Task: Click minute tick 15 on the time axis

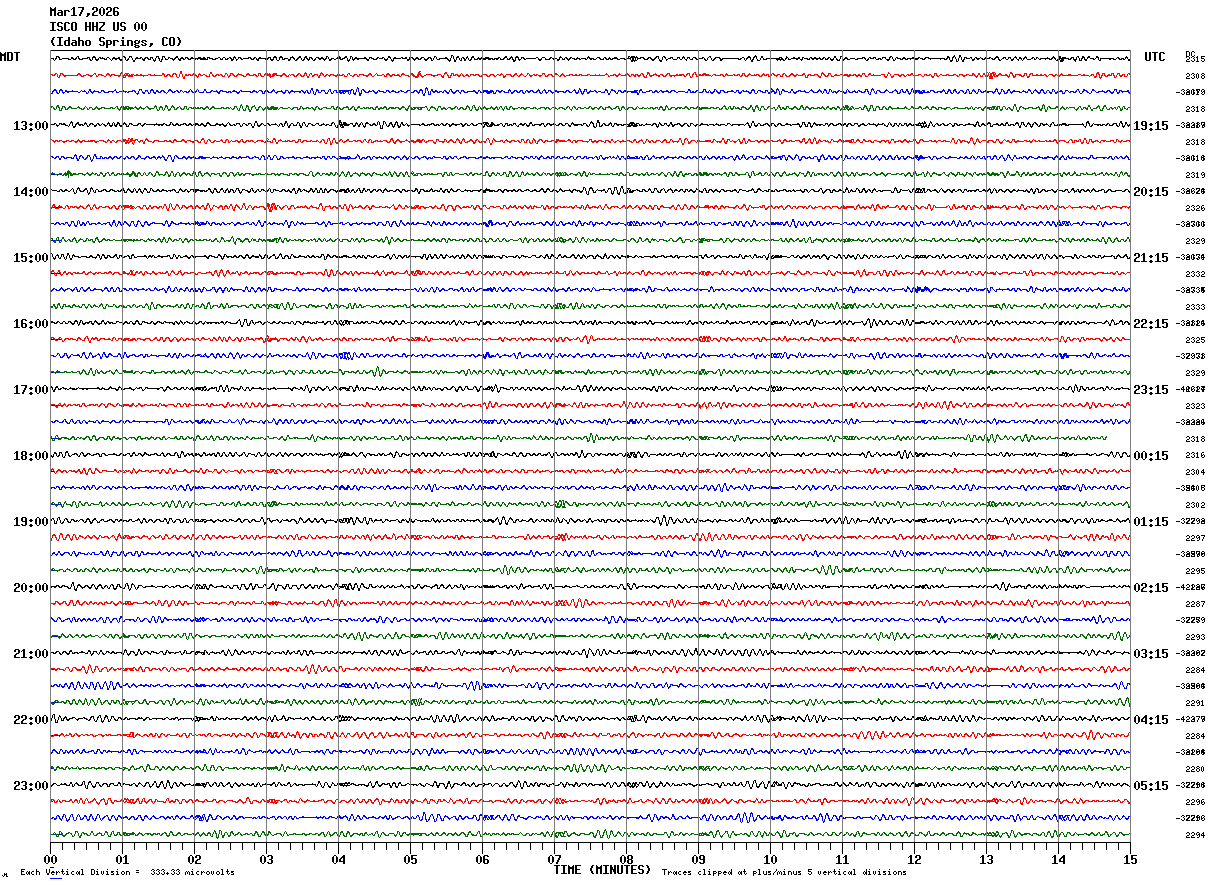Action: coord(1130,859)
